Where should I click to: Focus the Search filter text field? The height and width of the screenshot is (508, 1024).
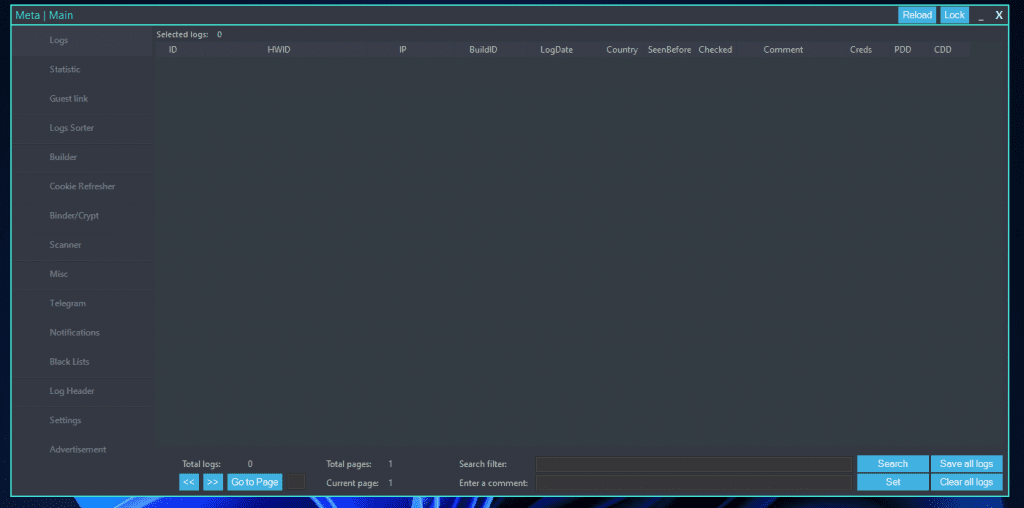(693, 464)
